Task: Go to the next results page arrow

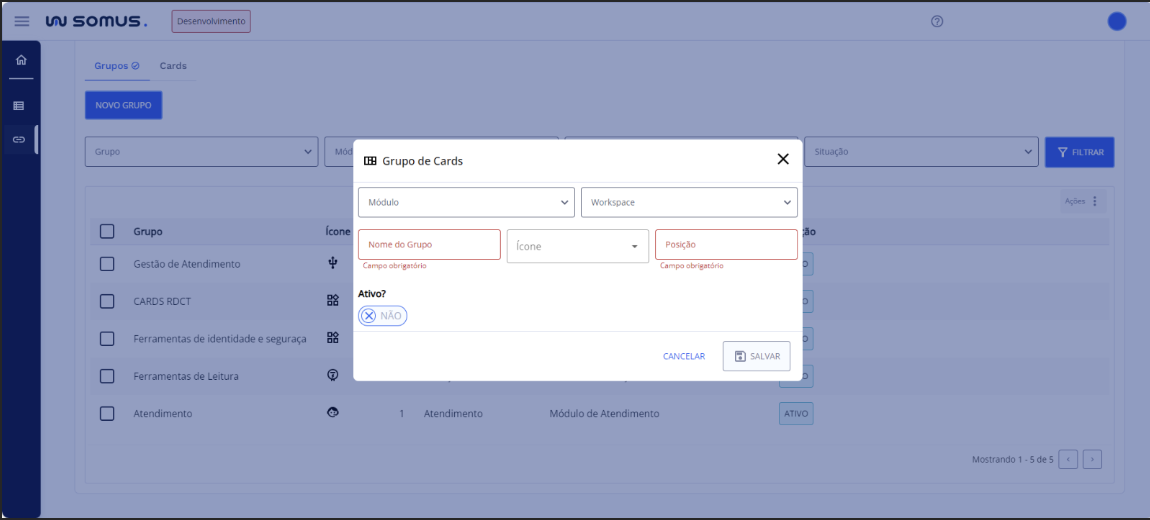Action: [x=1092, y=459]
